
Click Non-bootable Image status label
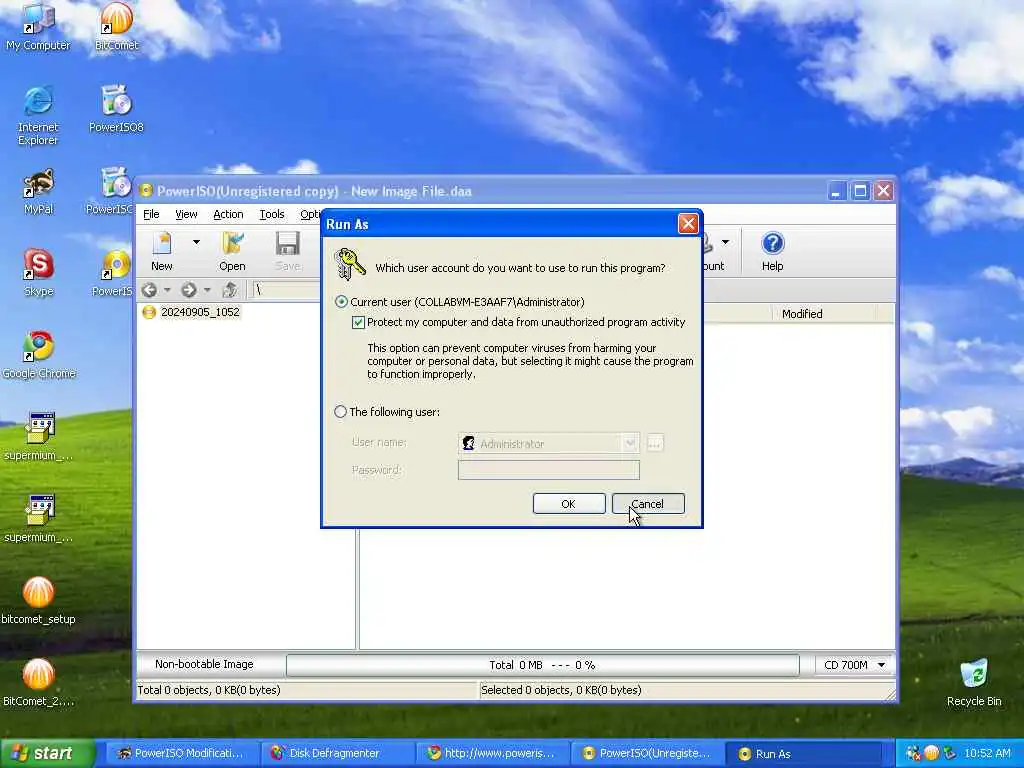point(204,664)
